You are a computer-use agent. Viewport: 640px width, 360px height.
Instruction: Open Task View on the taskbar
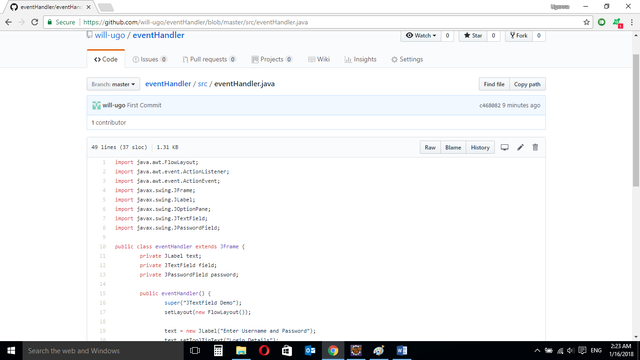(195, 351)
